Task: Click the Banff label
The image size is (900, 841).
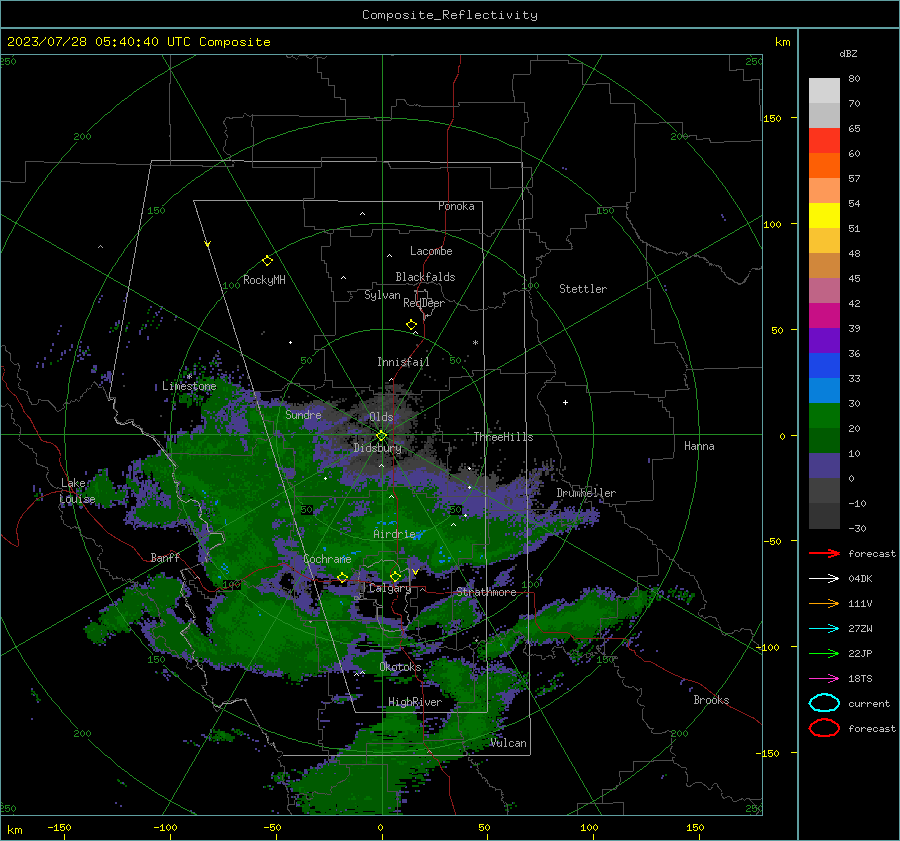Action: click(x=165, y=557)
